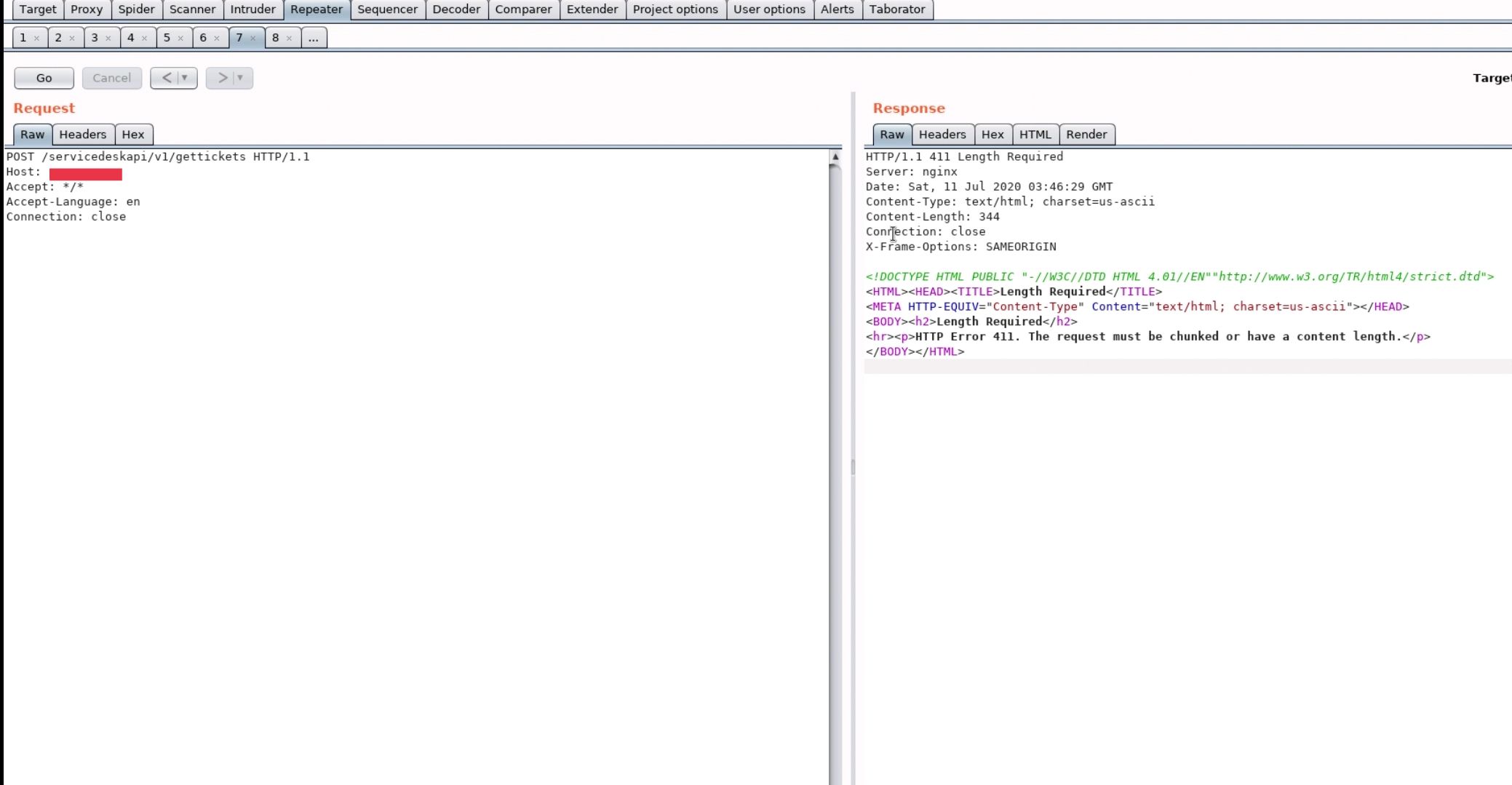Click scroll-up arrow in request pane
Viewport: 1512px width, 785px height.
(x=835, y=157)
